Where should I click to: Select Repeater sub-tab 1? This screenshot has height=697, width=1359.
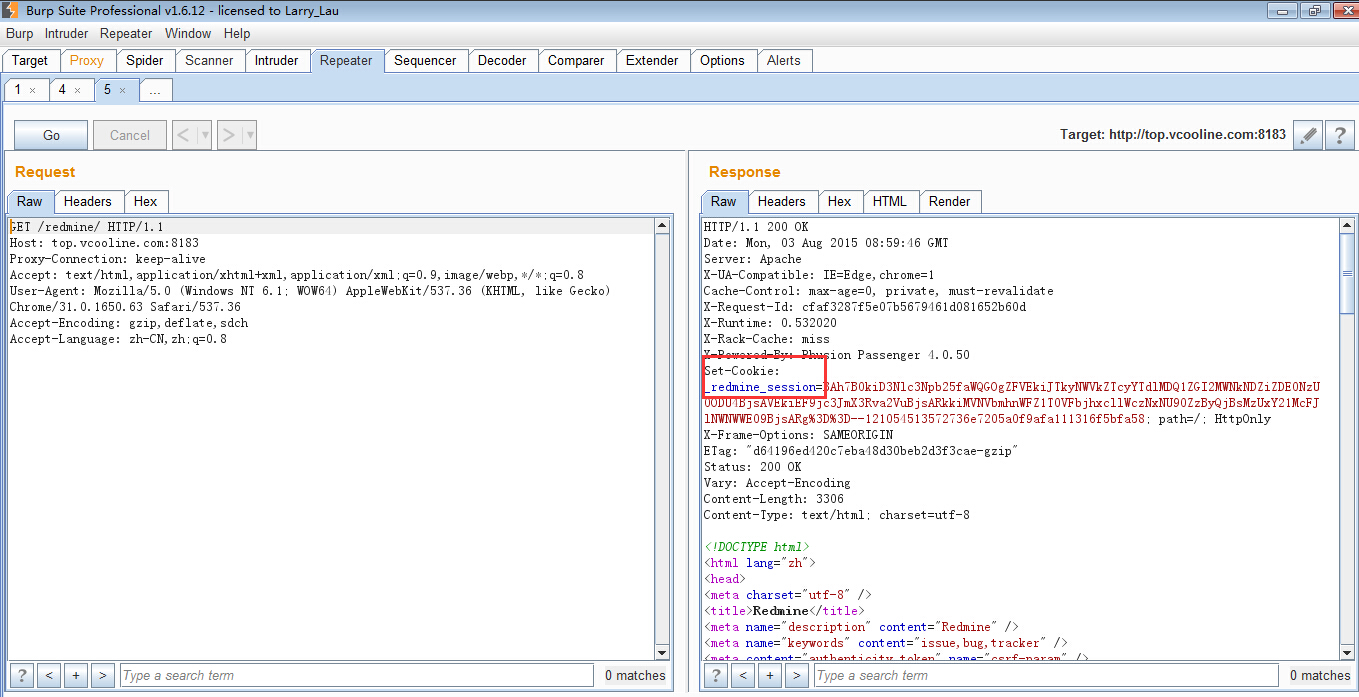[x=18, y=90]
